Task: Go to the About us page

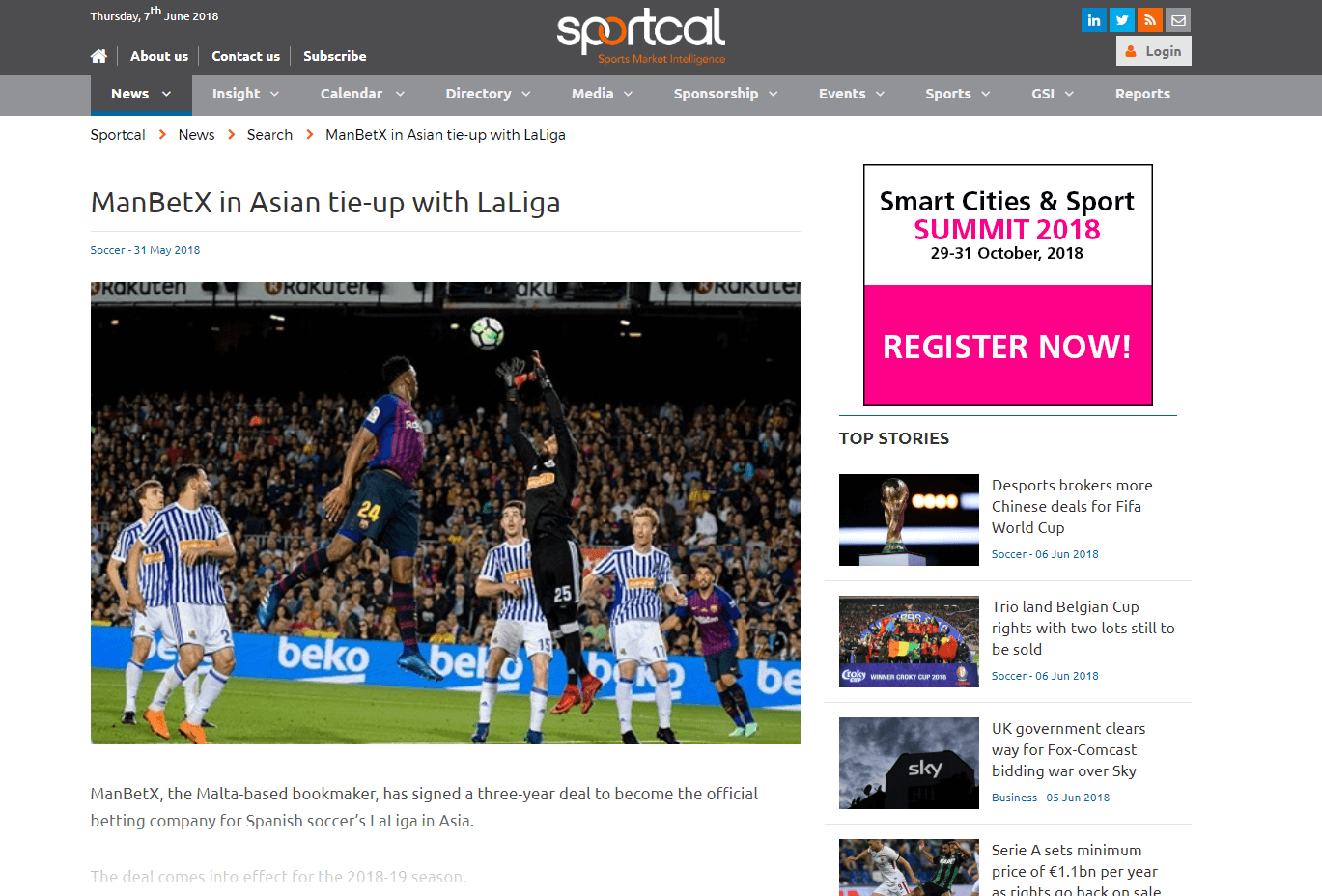Action: pos(159,56)
